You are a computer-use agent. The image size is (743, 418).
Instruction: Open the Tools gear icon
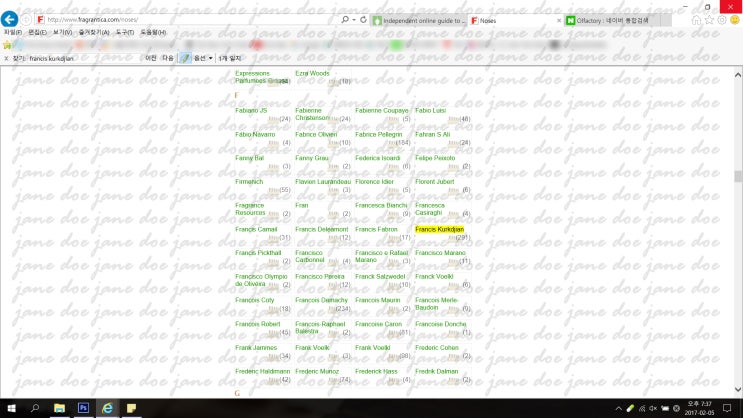pos(722,20)
